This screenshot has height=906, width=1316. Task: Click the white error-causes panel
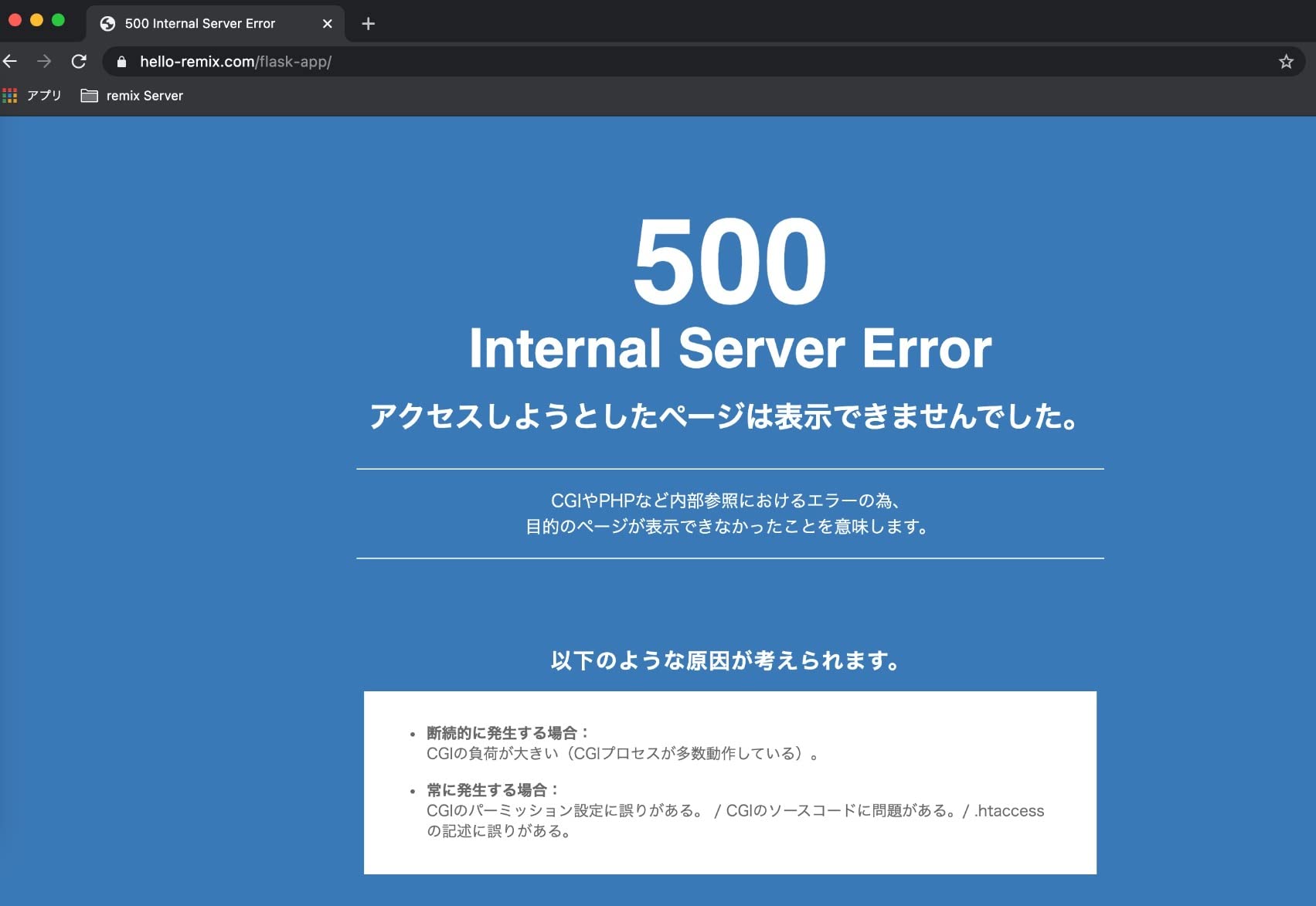[x=731, y=782]
